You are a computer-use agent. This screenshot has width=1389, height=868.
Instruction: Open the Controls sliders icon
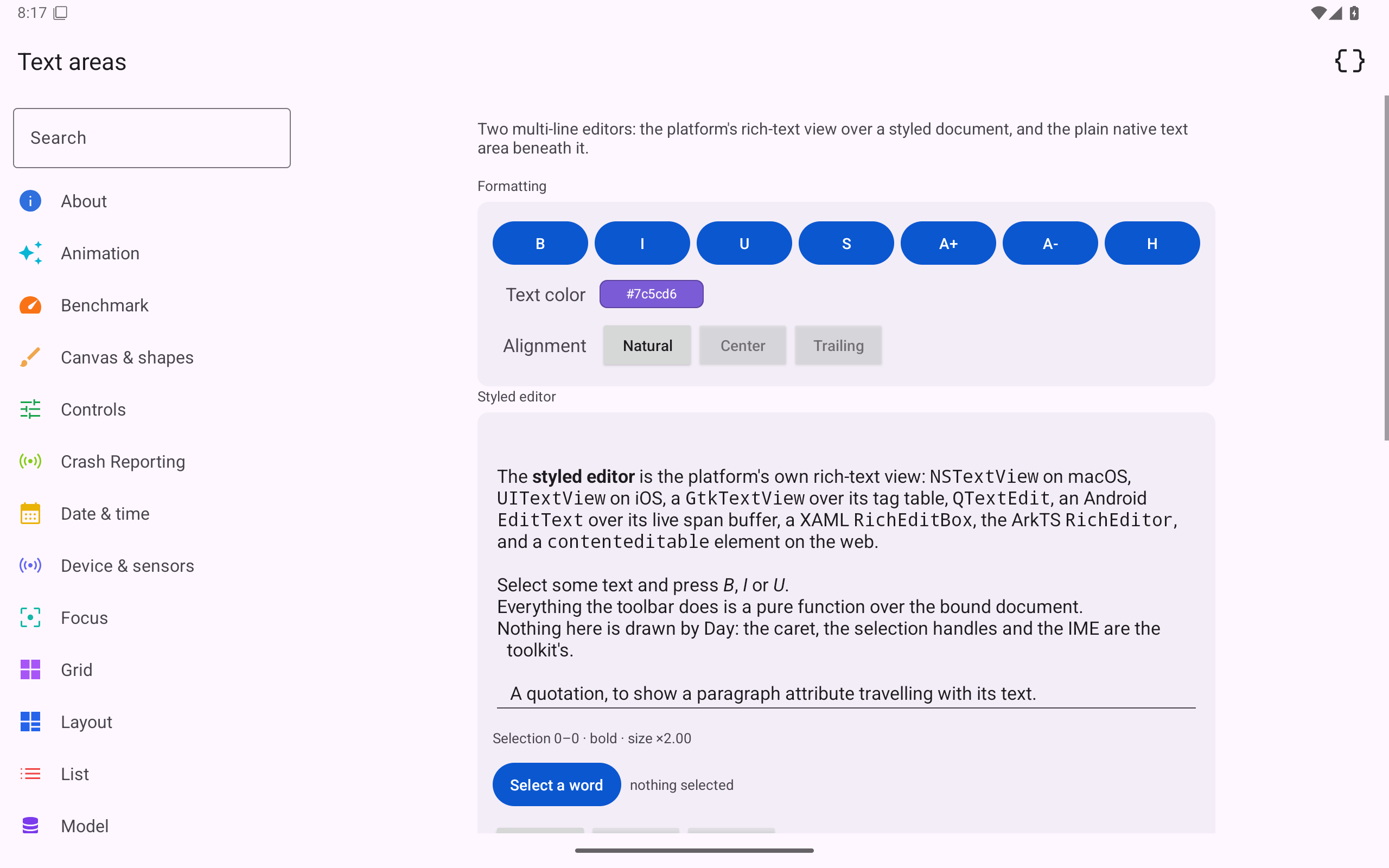tap(30, 409)
